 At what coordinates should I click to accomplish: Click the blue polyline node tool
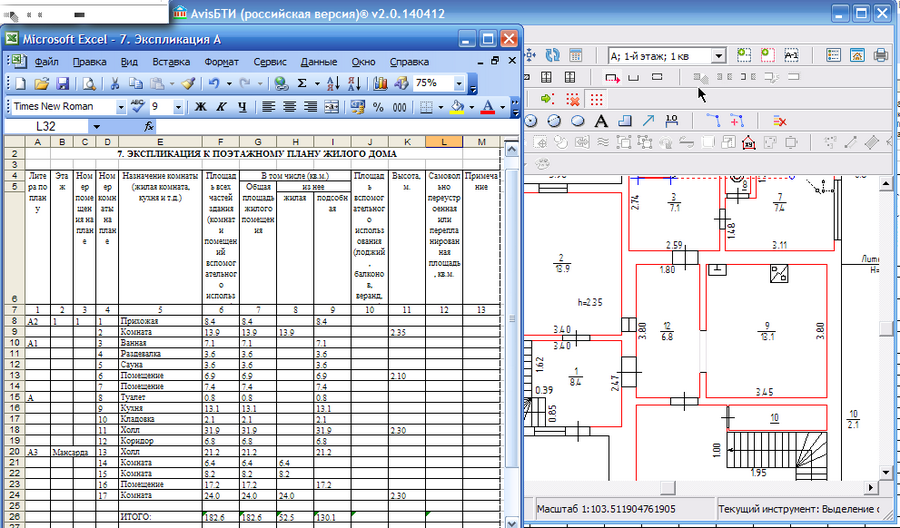pyautogui.click(x=713, y=121)
